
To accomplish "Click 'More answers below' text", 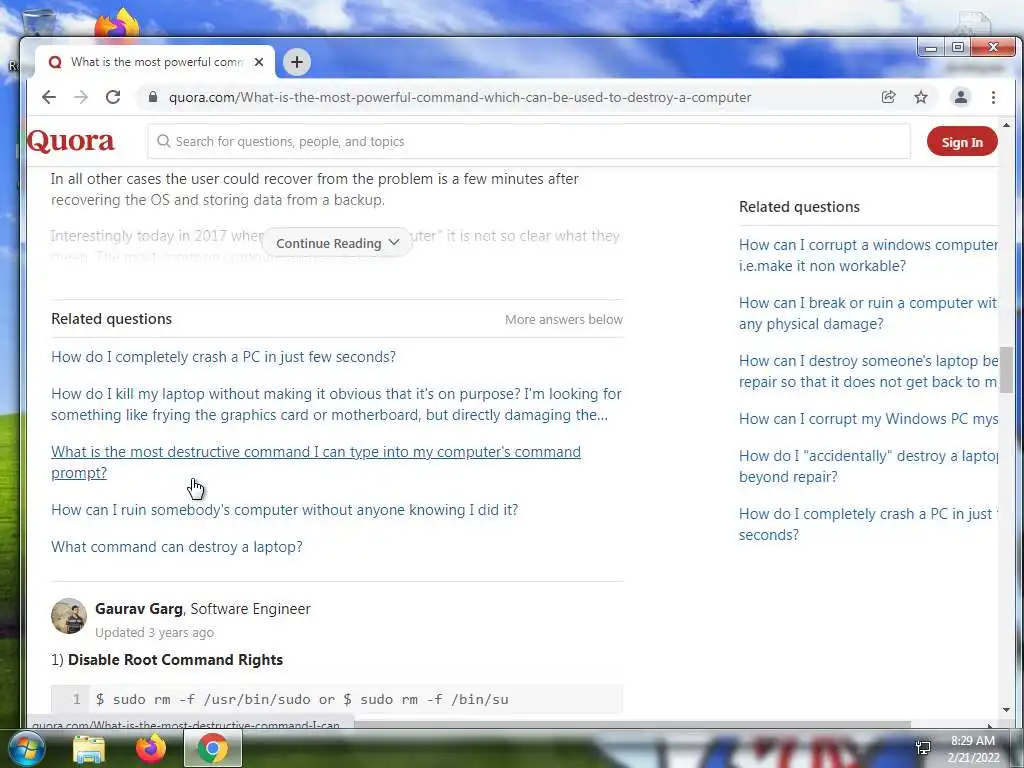I will tap(564, 319).
